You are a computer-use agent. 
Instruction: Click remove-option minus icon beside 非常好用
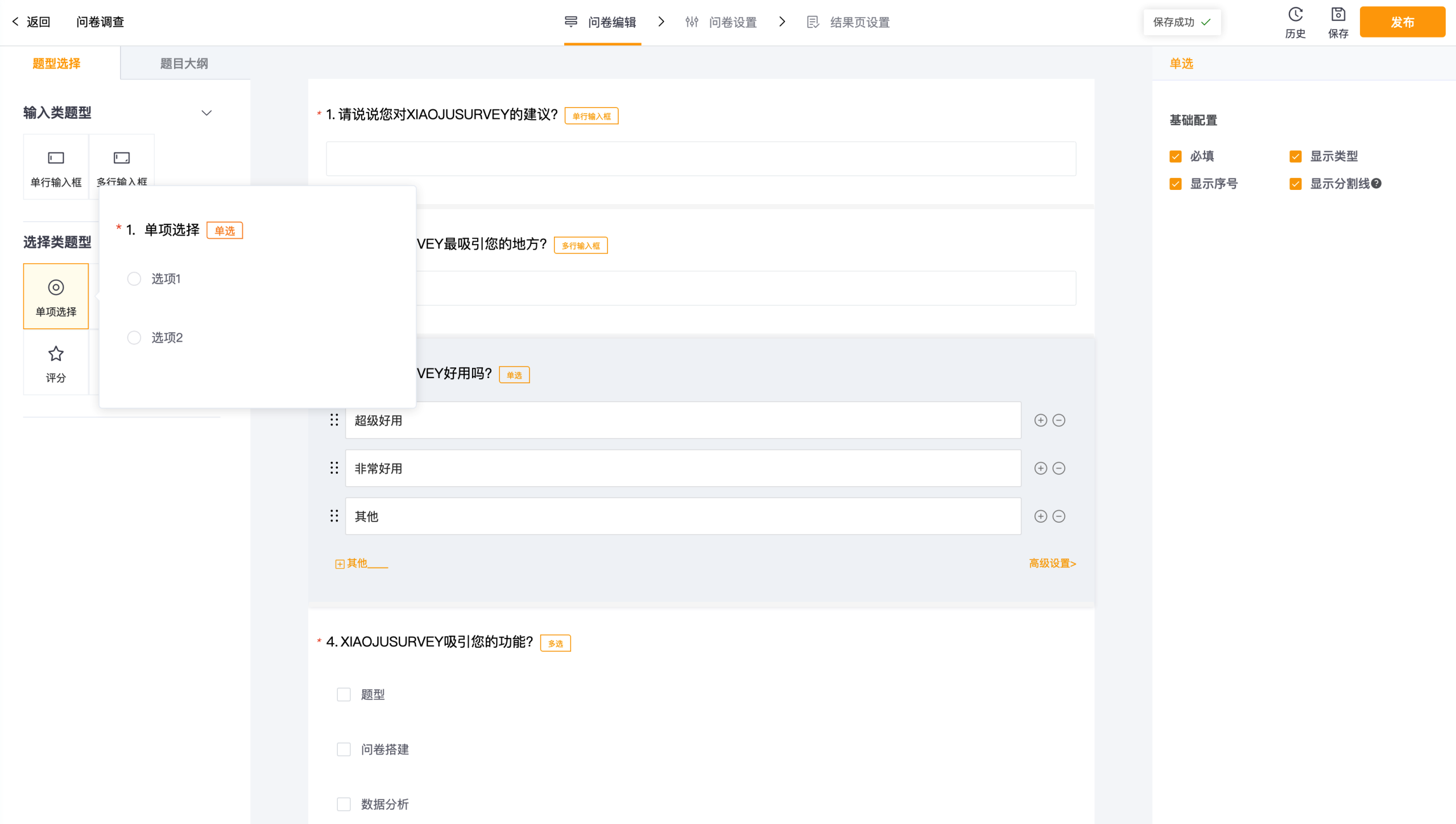click(x=1058, y=468)
